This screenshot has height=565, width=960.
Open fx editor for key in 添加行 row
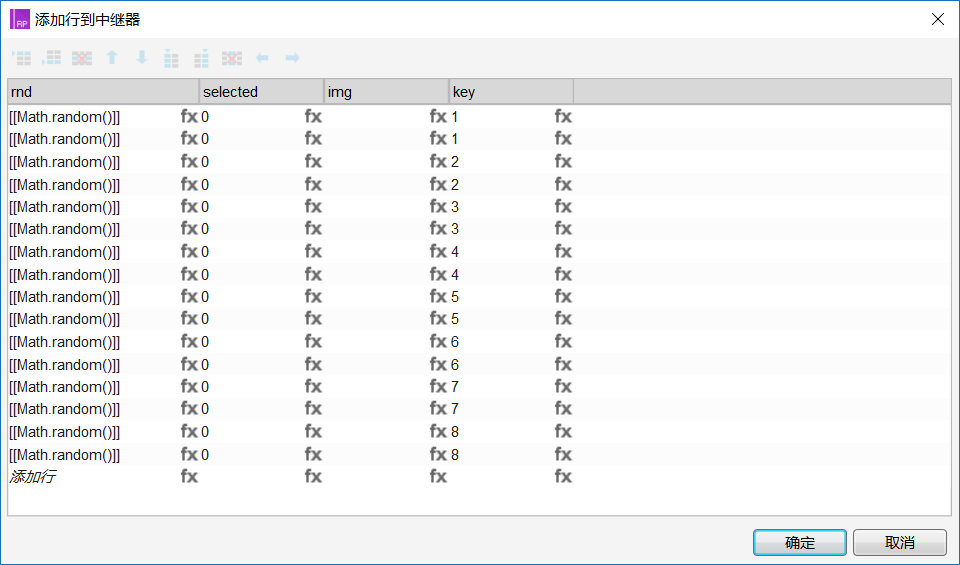point(563,476)
